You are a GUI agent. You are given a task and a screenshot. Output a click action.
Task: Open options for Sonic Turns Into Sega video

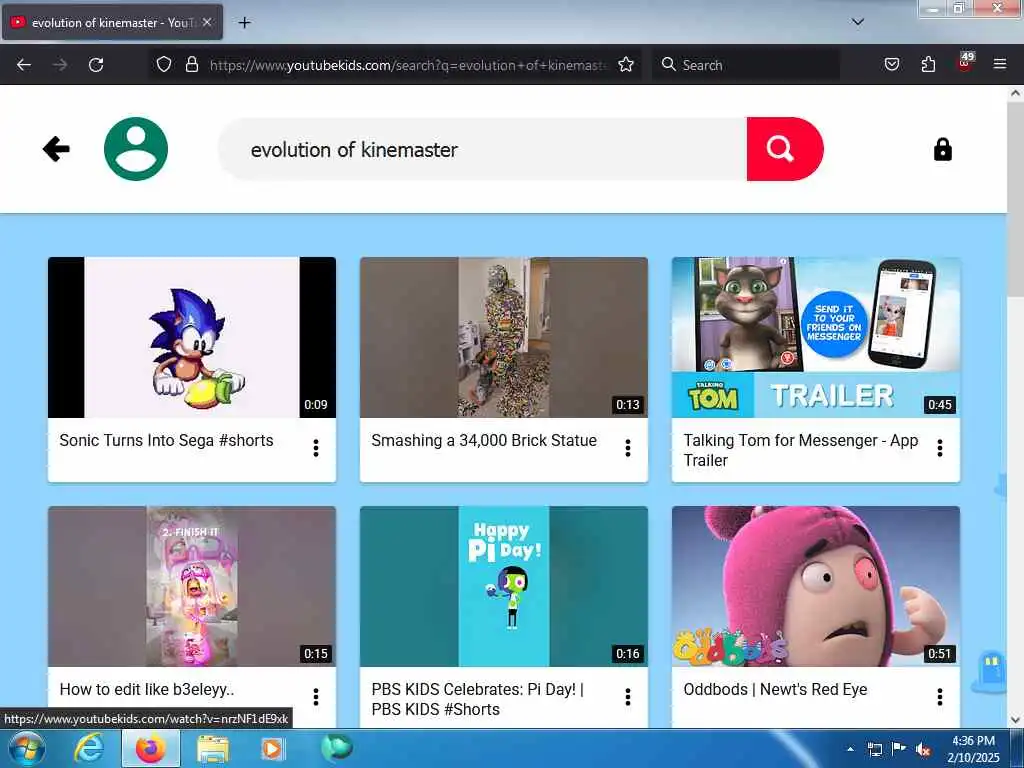(x=315, y=448)
